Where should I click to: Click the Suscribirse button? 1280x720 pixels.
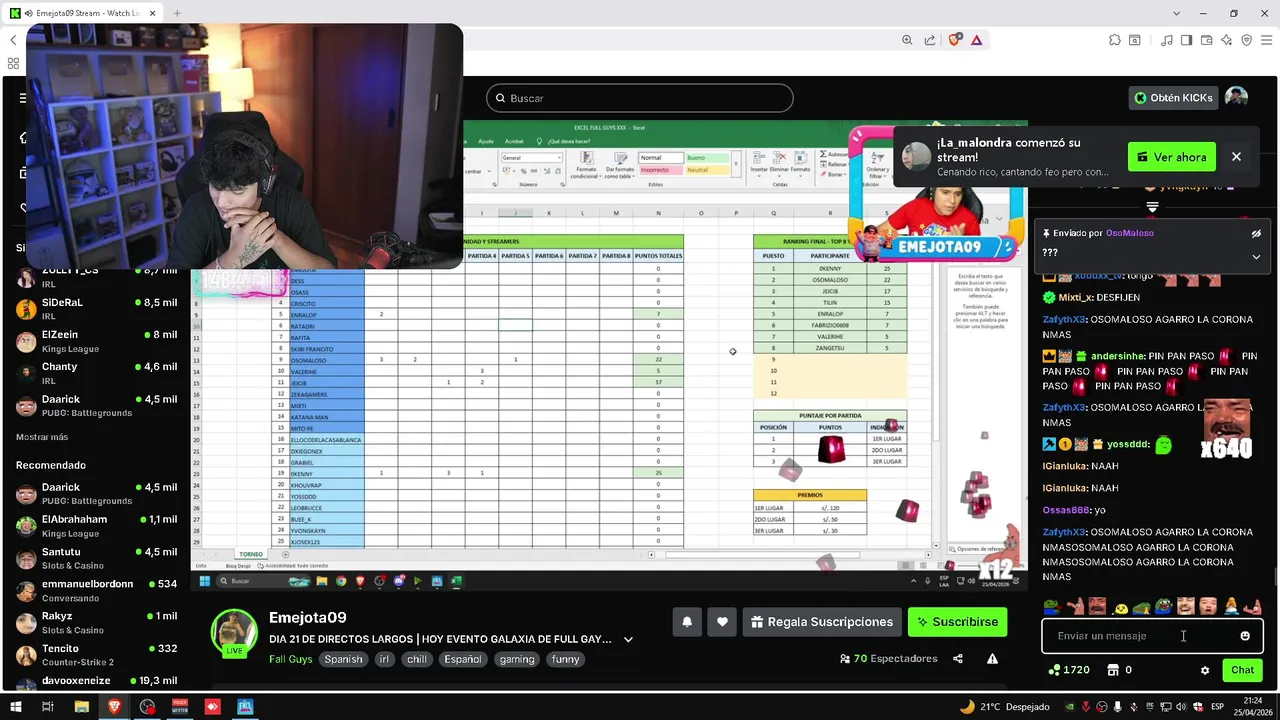coord(957,622)
